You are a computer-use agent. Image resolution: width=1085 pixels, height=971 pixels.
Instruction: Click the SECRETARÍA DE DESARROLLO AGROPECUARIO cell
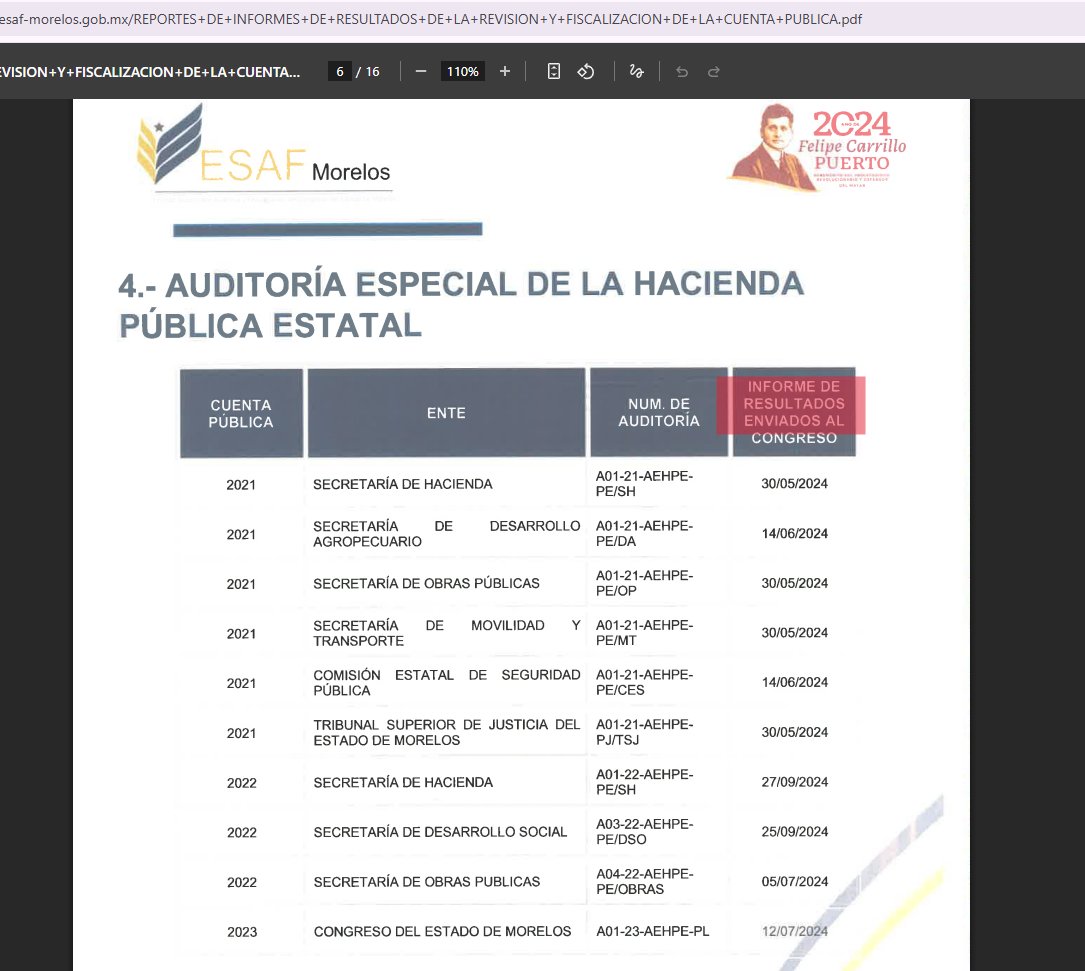tap(446, 534)
